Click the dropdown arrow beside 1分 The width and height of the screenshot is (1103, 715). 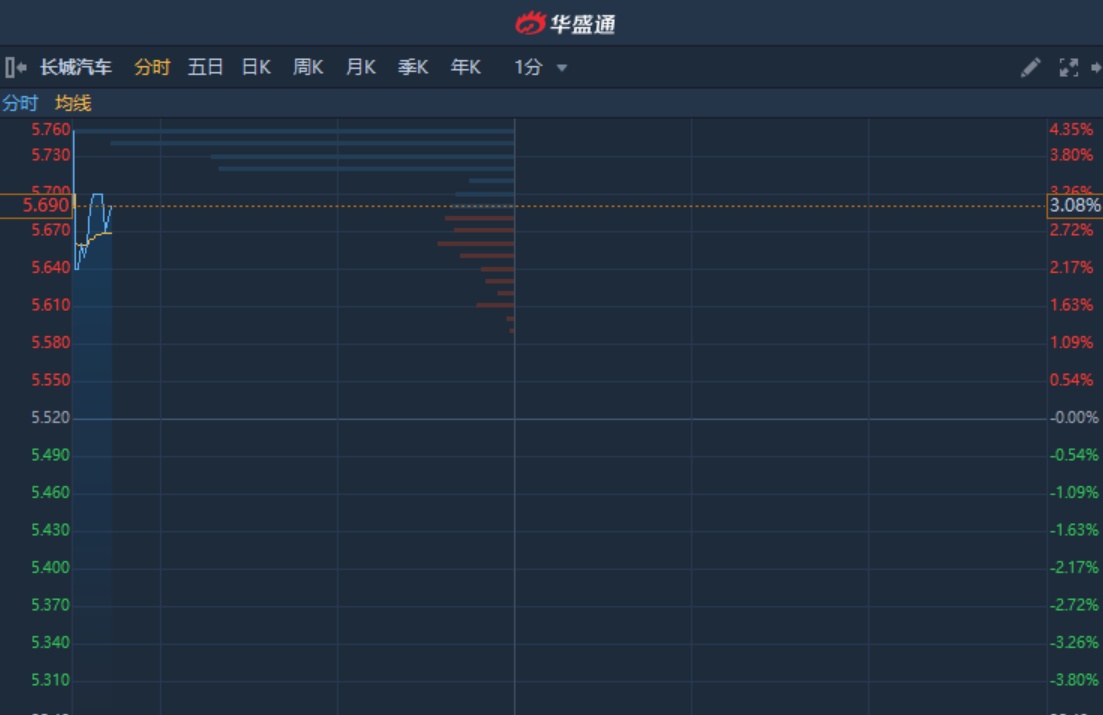click(x=562, y=68)
